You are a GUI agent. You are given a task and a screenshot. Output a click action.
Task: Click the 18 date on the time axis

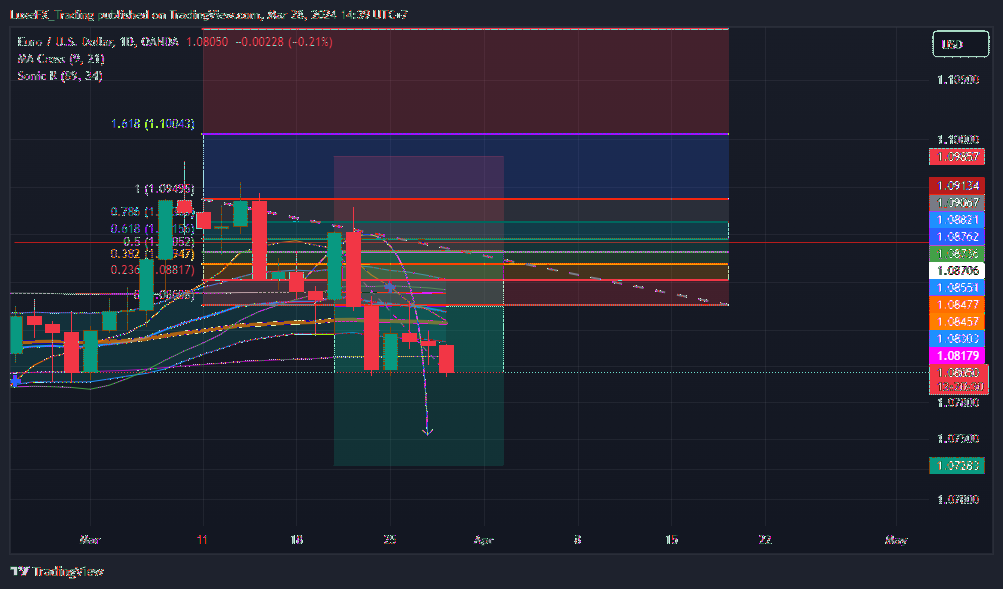coord(296,540)
